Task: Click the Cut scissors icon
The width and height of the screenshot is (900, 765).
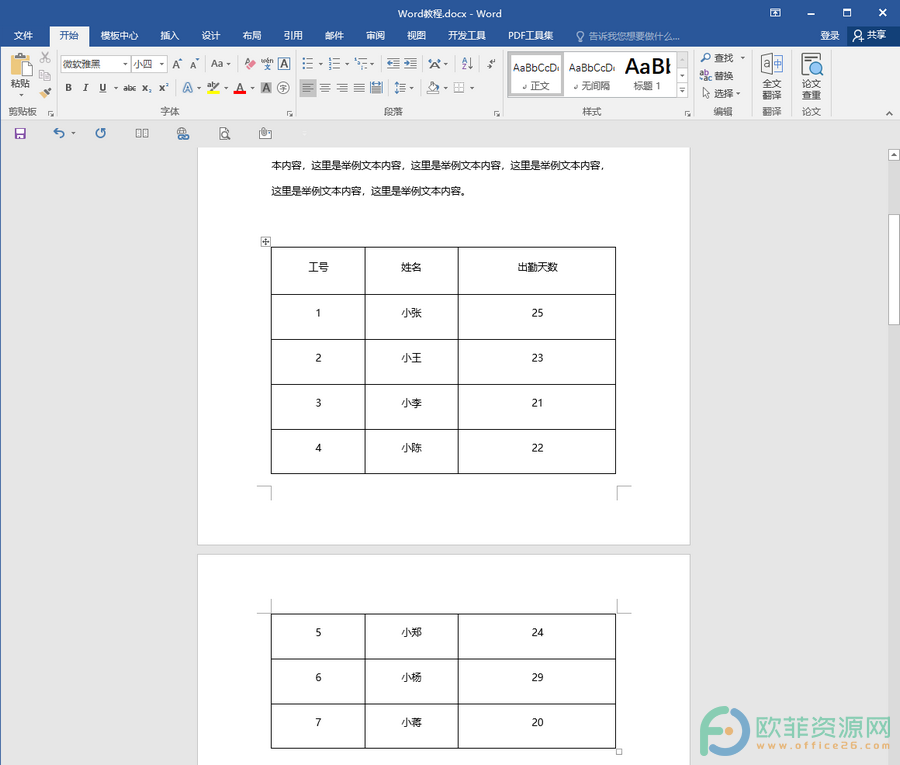Action: tap(45, 57)
